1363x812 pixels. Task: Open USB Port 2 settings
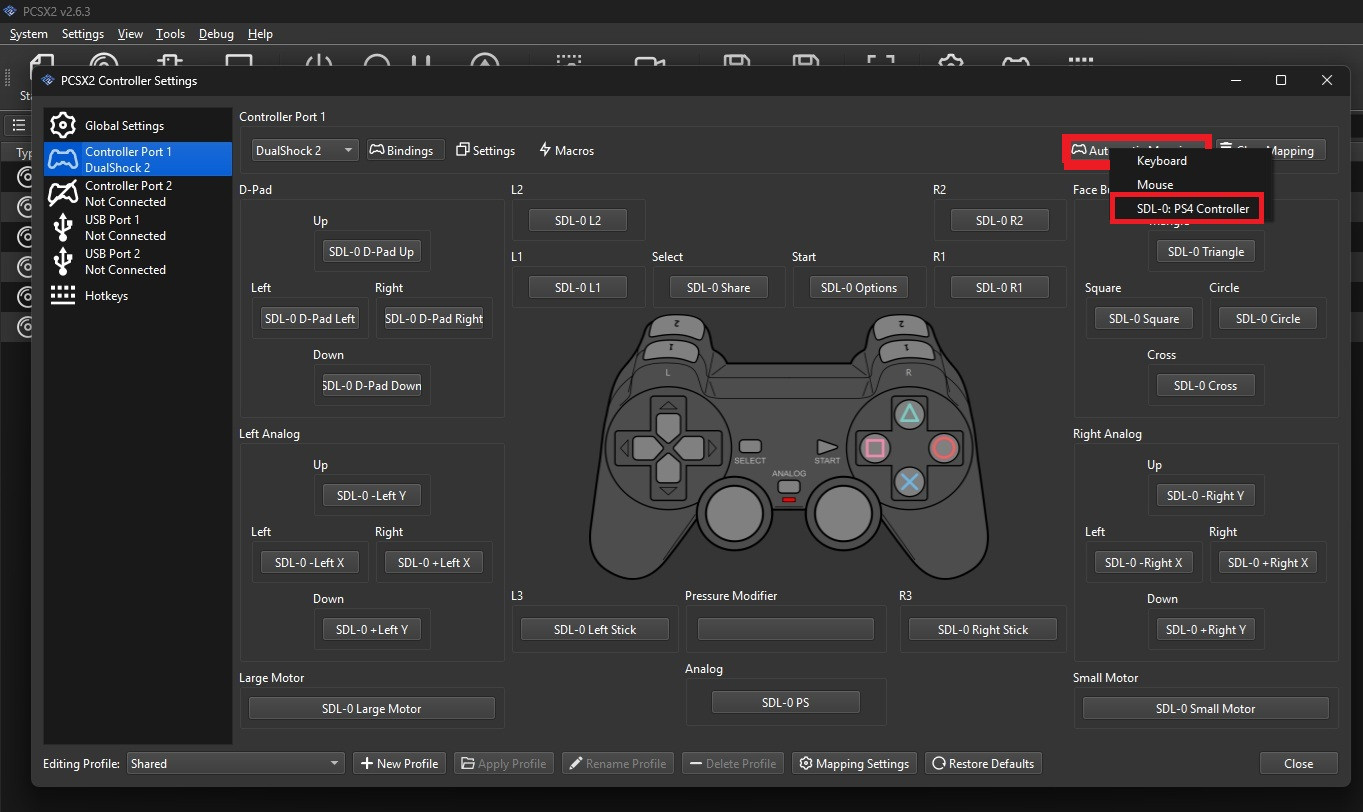click(138, 261)
